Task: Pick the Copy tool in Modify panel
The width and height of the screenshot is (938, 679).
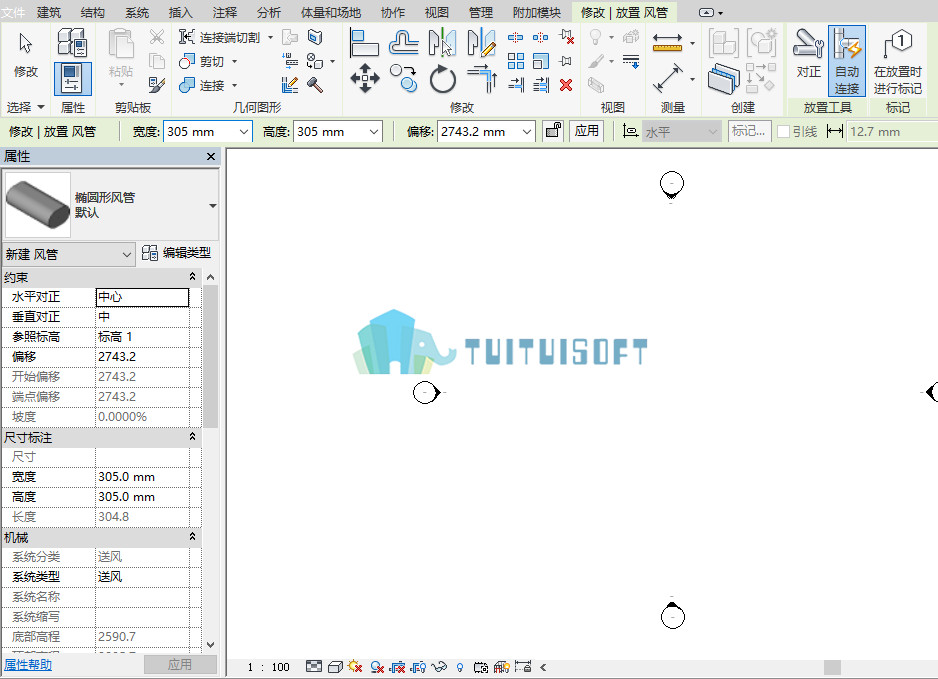Action: pyautogui.click(x=404, y=78)
